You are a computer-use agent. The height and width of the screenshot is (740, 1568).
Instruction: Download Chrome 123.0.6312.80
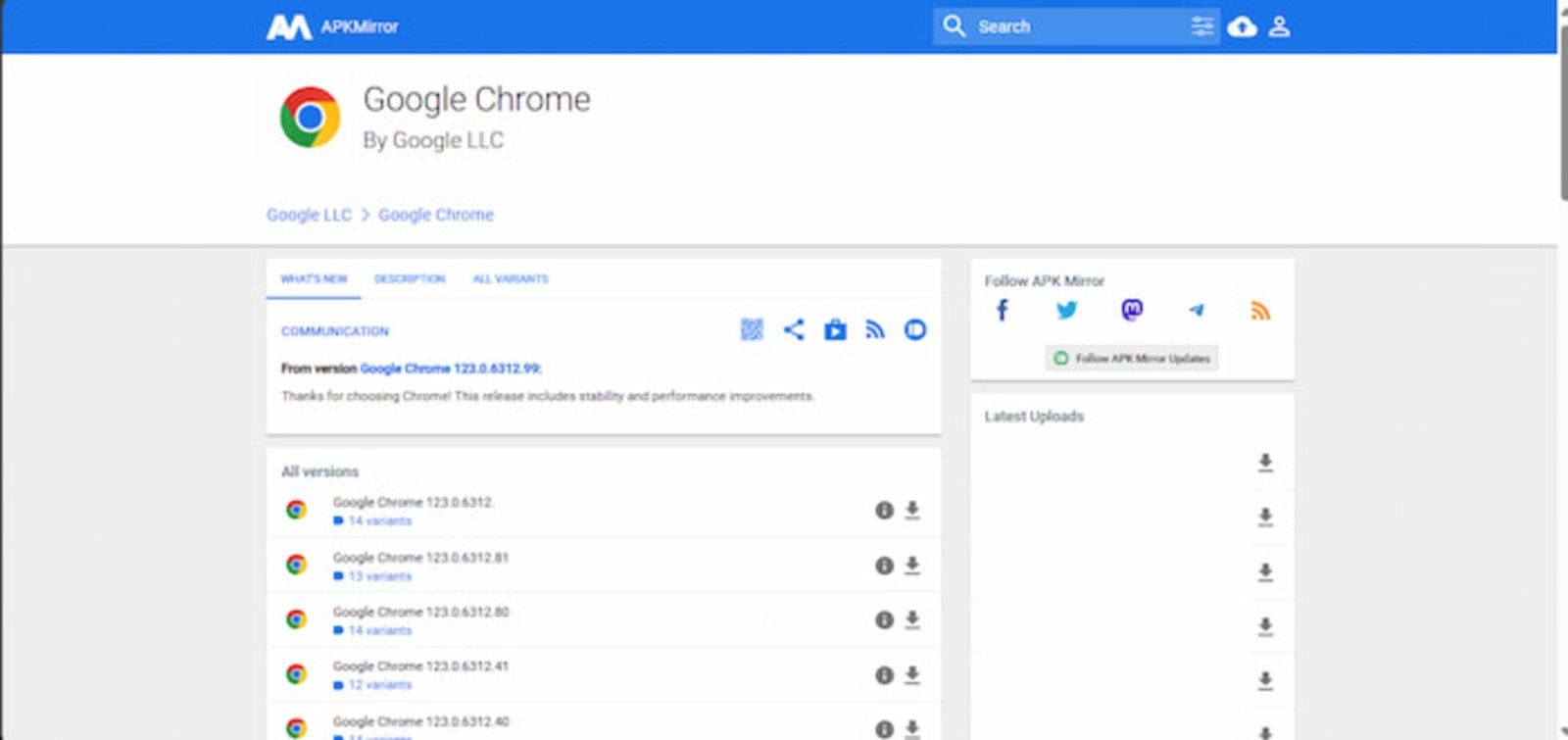click(x=912, y=619)
